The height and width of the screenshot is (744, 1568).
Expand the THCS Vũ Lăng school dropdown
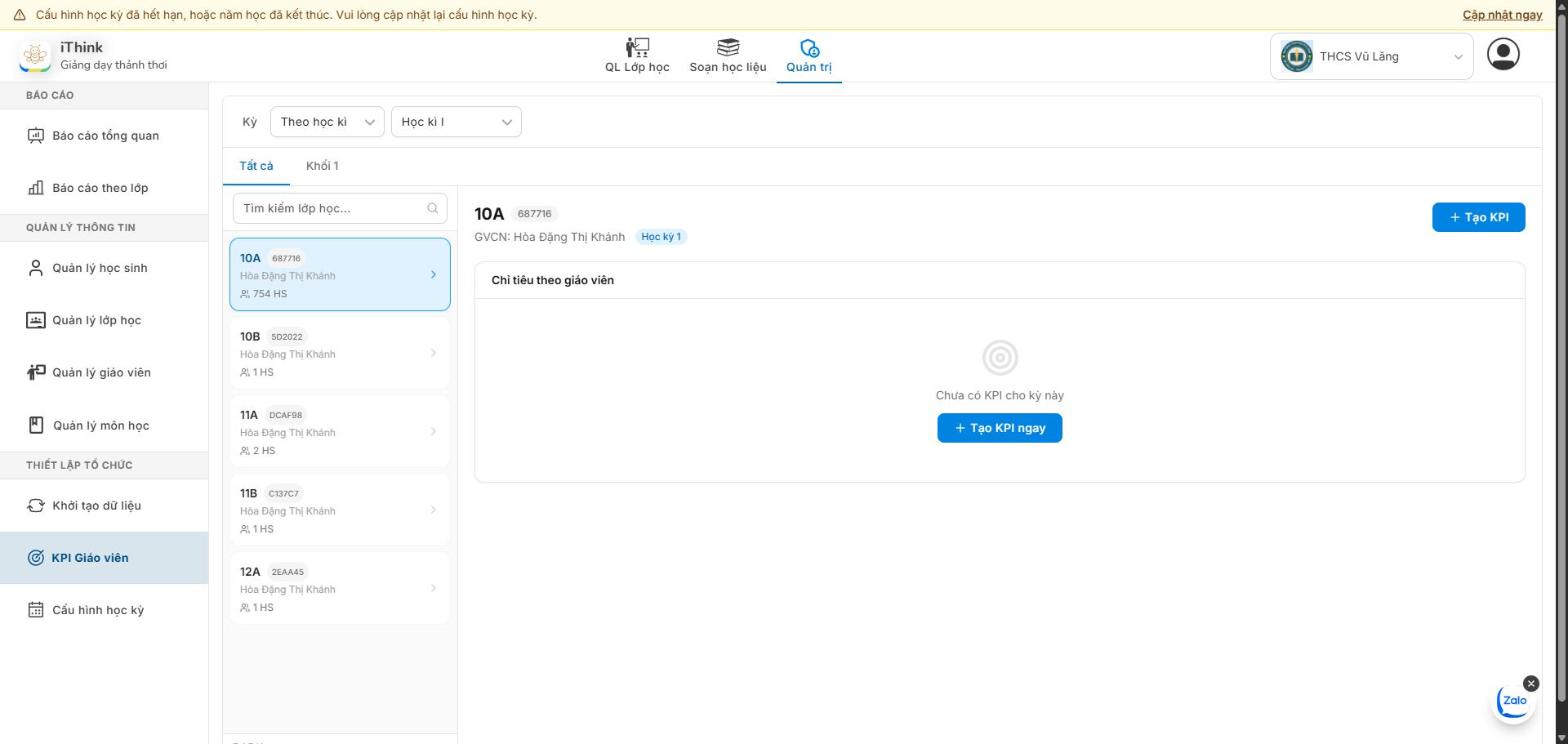[1371, 56]
